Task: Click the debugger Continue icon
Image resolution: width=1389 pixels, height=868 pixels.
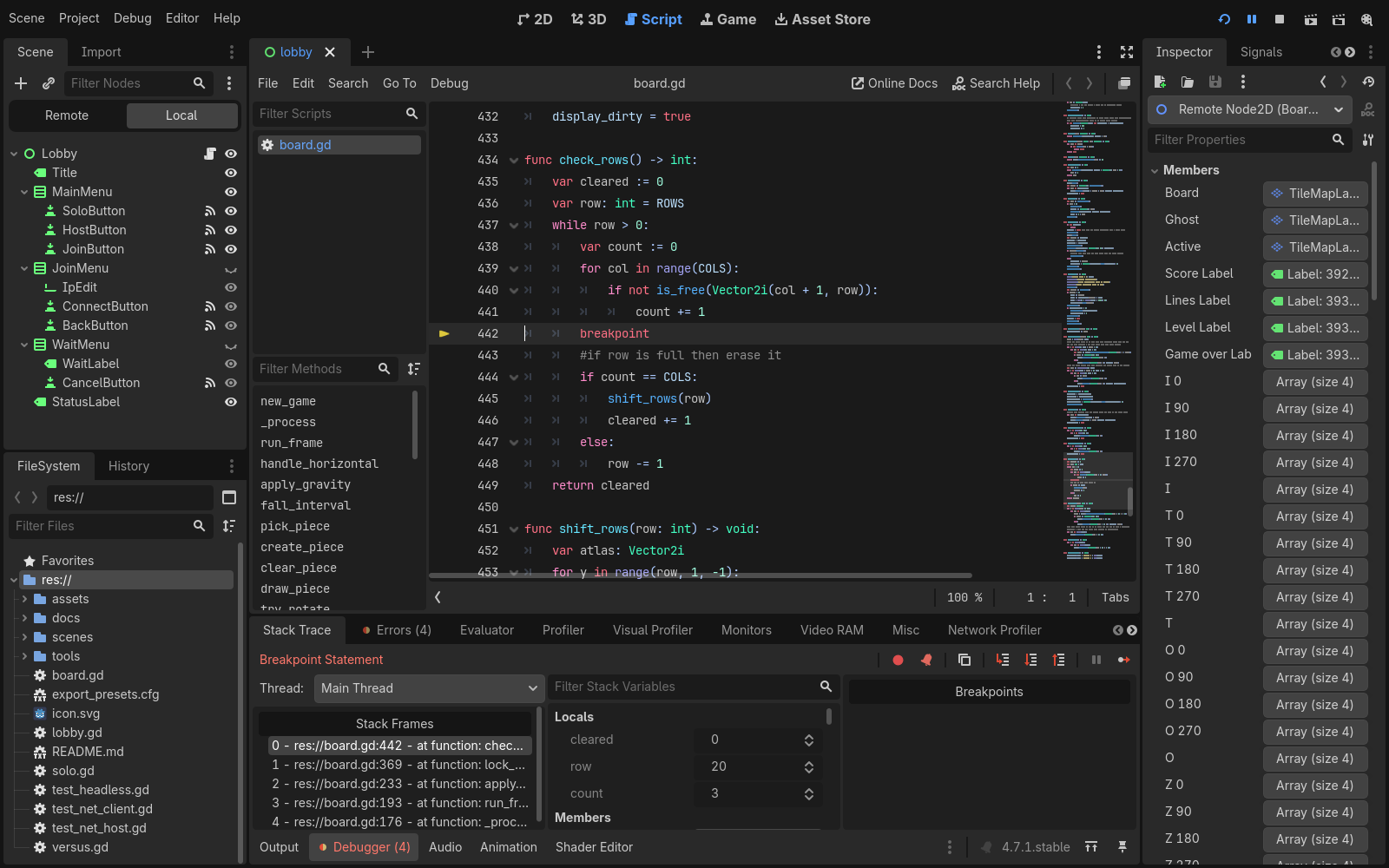Action: click(x=1124, y=660)
